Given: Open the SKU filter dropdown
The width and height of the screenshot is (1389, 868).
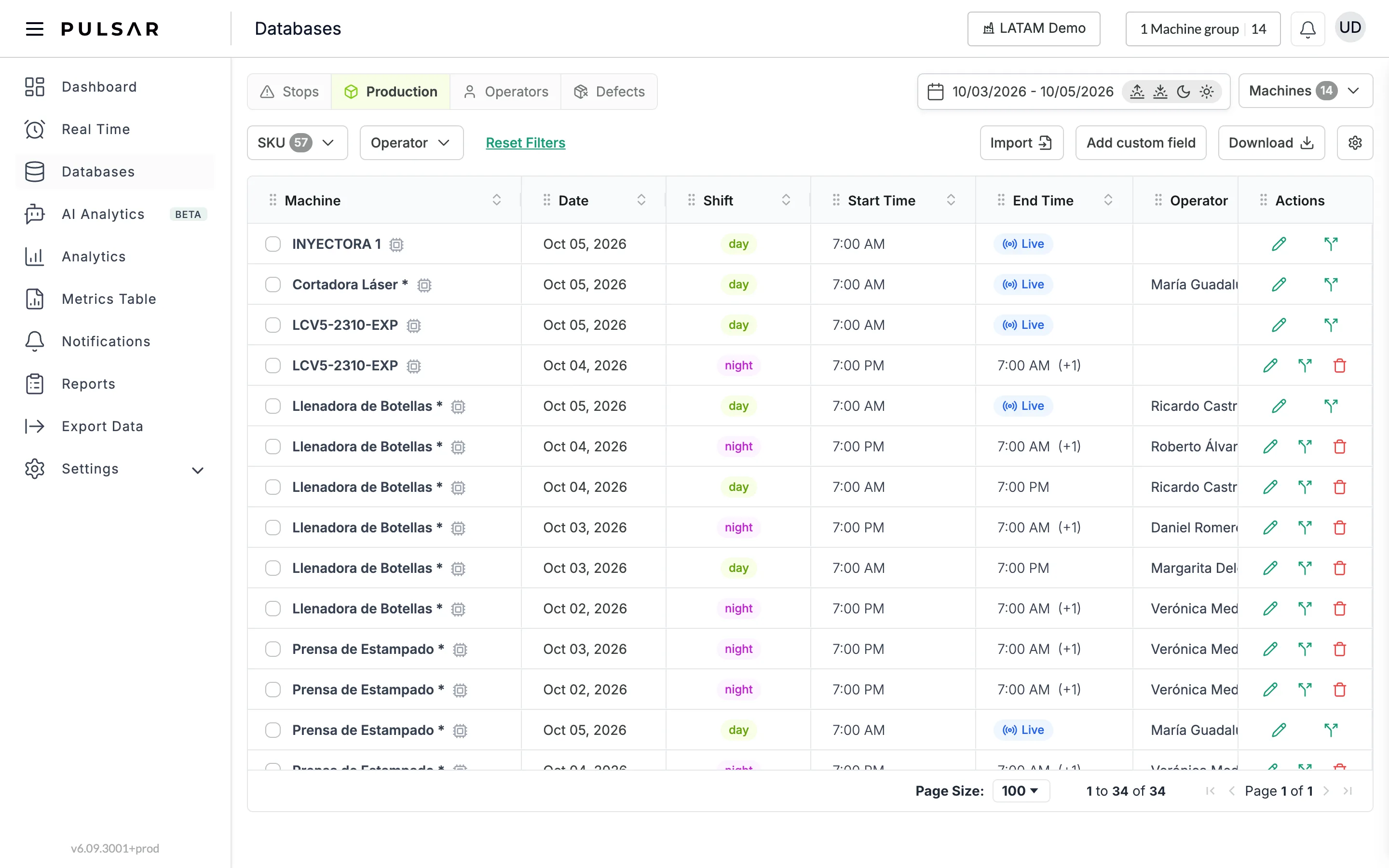Looking at the screenshot, I should (x=297, y=142).
